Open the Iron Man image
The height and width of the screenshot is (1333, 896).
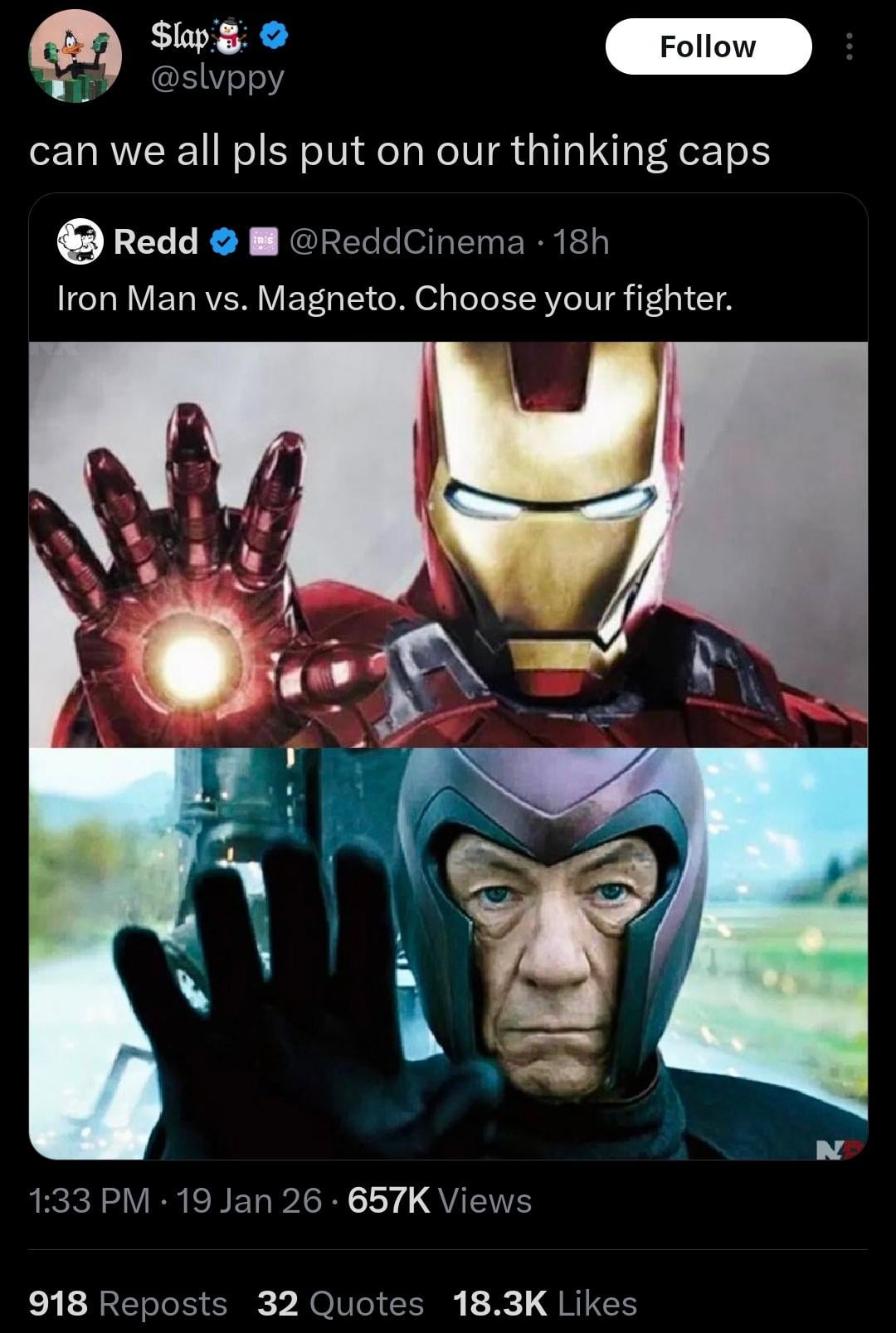click(448, 544)
